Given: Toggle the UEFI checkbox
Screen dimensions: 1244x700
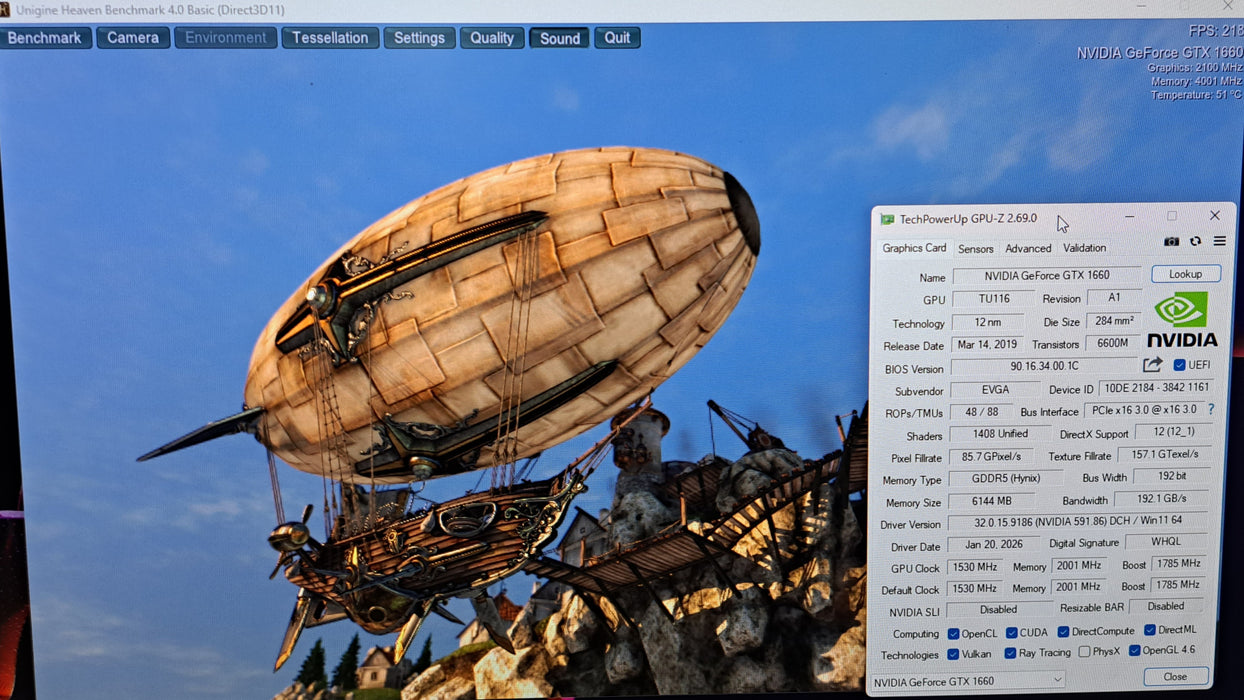Looking at the screenshot, I should point(1179,365).
